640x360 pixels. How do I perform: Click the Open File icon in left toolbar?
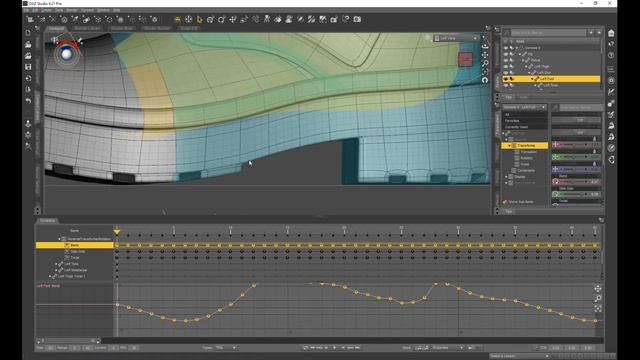28,44
